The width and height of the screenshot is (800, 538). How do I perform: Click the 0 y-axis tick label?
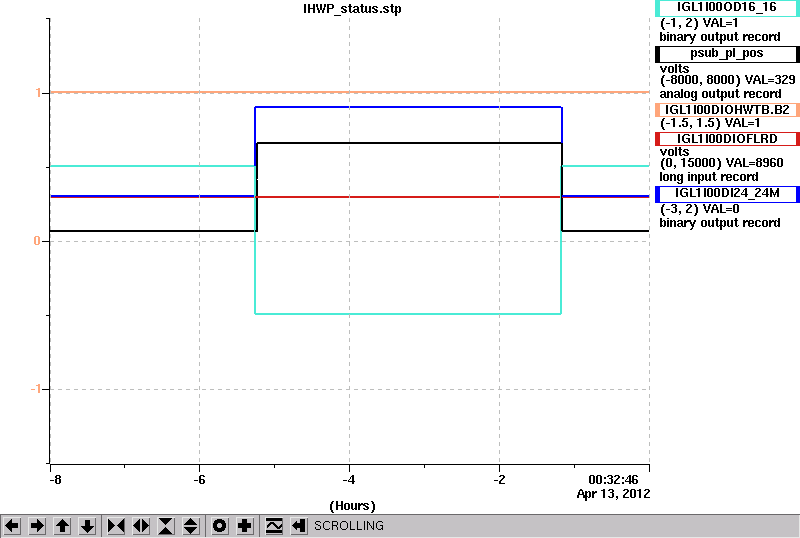[37, 240]
